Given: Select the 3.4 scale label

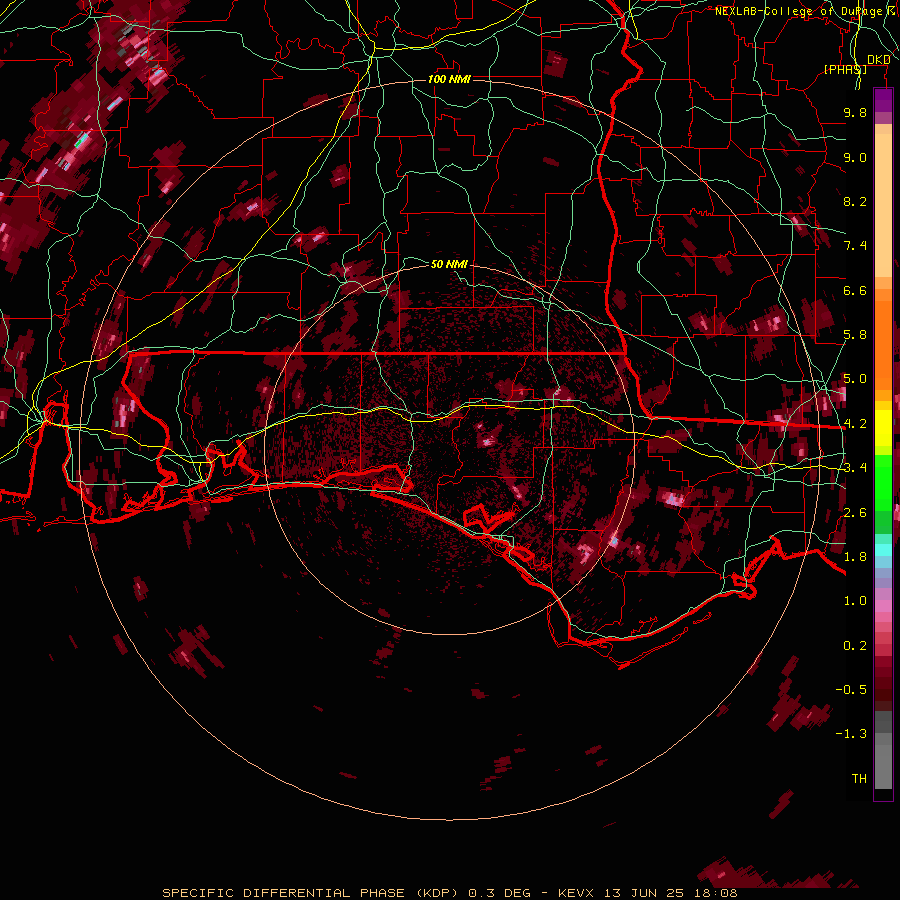Looking at the screenshot, I should 855,468.
